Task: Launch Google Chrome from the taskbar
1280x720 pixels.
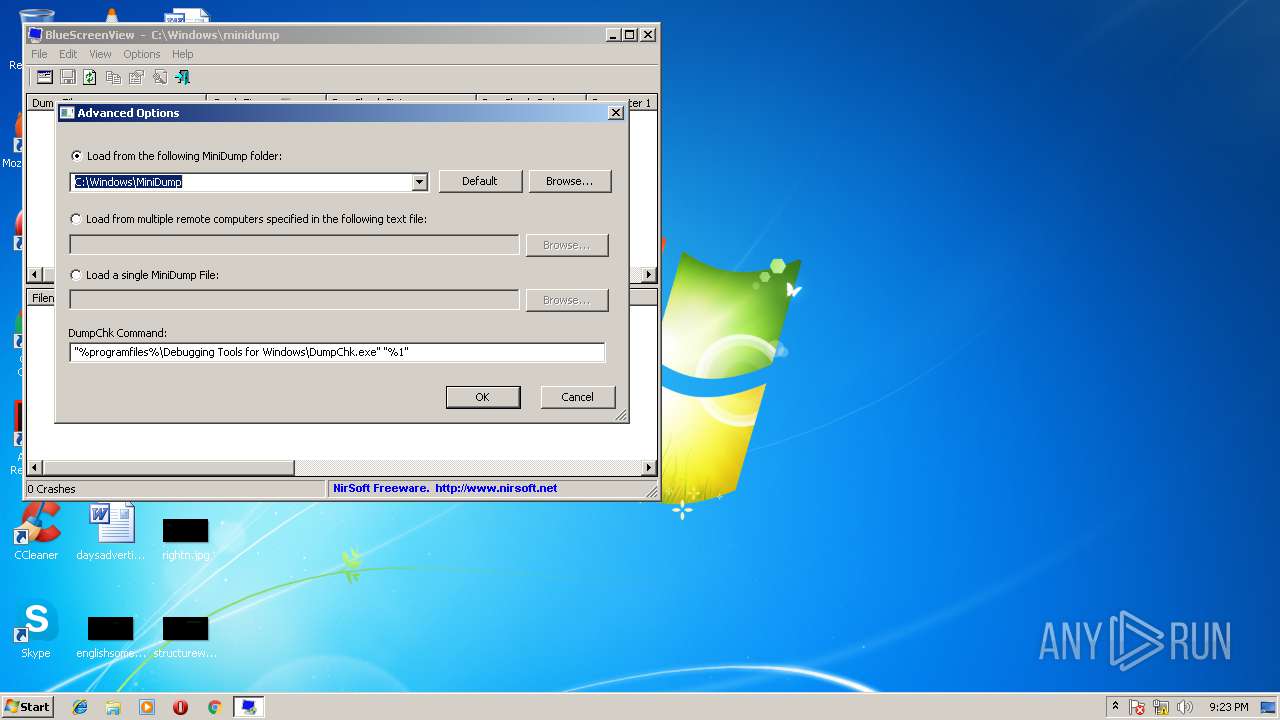Action: 214,707
